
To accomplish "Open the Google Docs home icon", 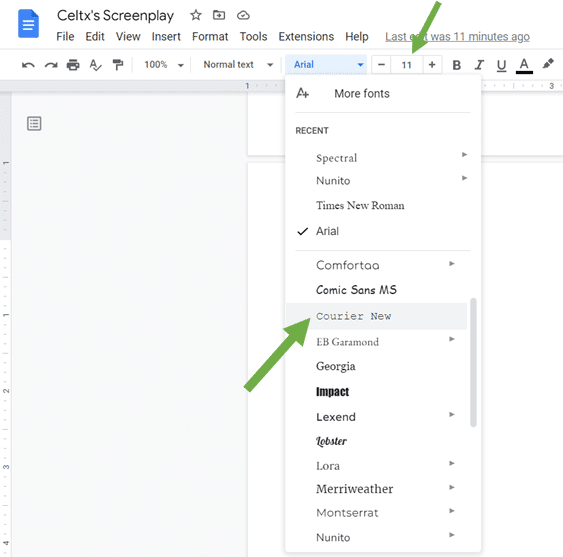I will [x=28, y=24].
